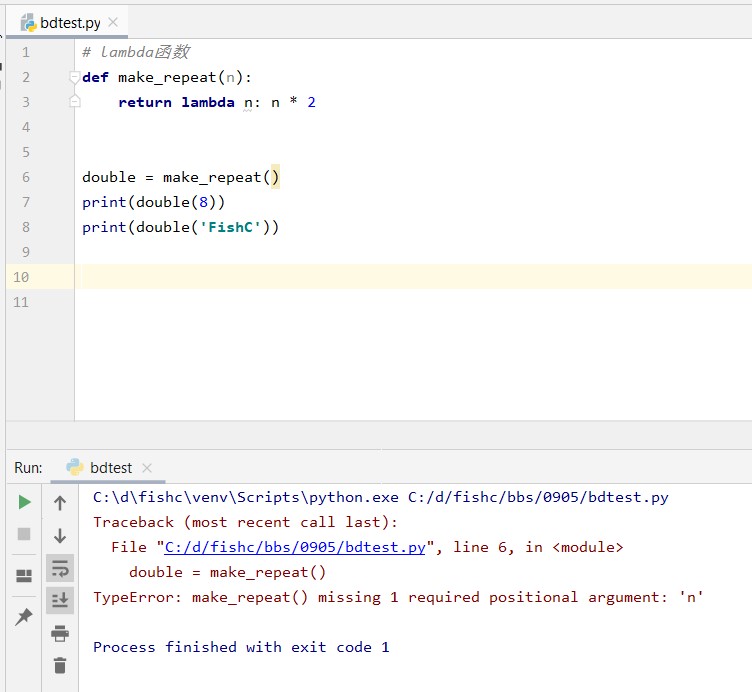This screenshot has height=692, width=752.
Task: Click 'Process finished with exit code 1' text
Action: (x=241, y=647)
